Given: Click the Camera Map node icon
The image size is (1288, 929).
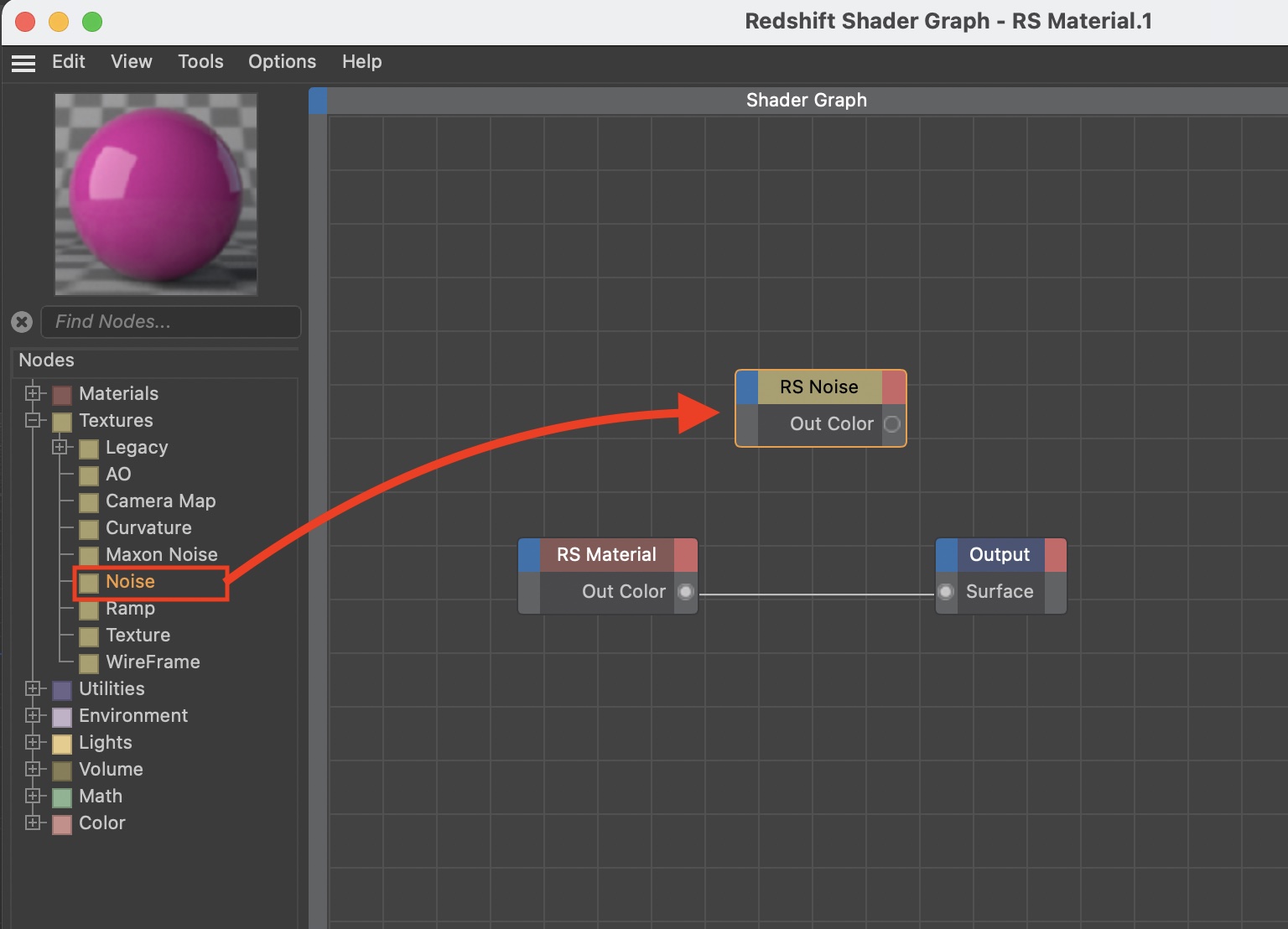Looking at the screenshot, I should point(89,502).
